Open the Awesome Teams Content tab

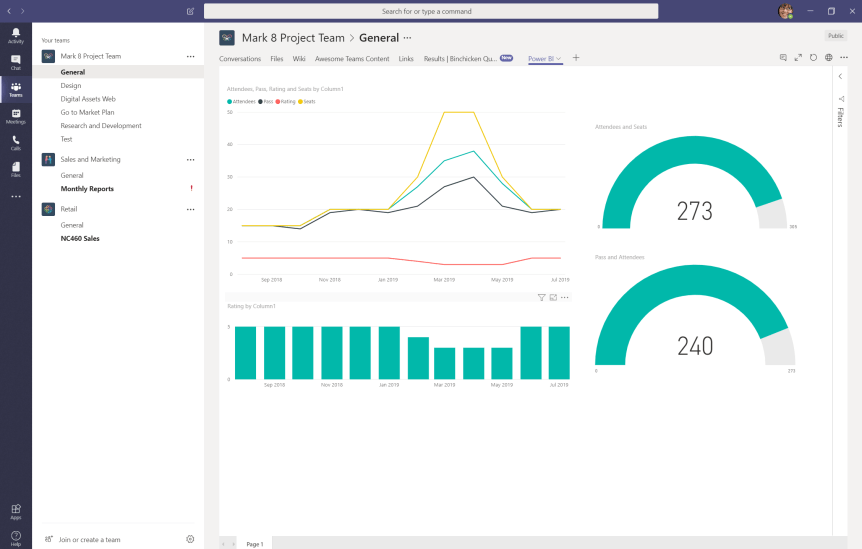(x=352, y=59)
